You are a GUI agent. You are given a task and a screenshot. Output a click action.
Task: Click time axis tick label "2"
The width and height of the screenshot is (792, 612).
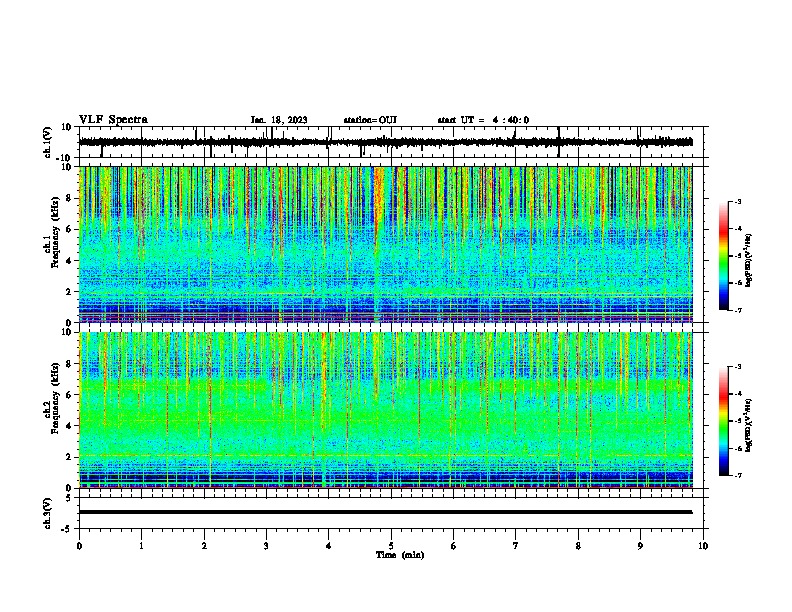(204, 546)
